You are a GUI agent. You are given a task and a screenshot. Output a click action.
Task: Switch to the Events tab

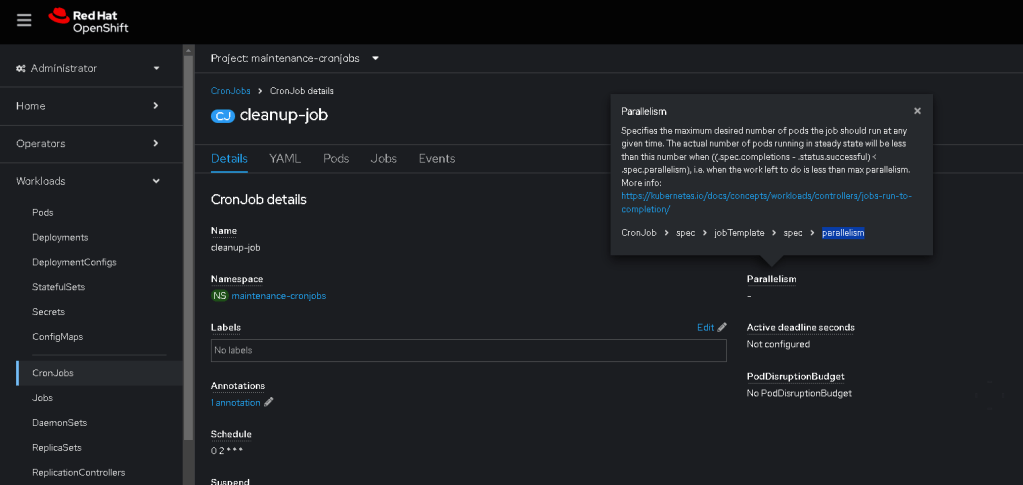[x=437, y=159]
